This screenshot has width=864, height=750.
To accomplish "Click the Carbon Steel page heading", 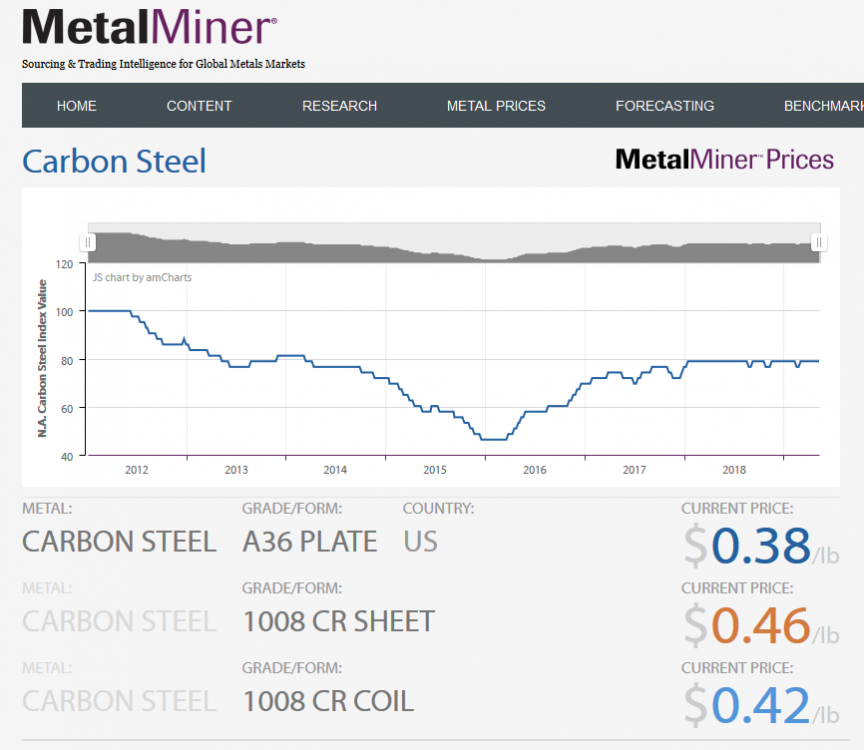I will tap(114, 161).
